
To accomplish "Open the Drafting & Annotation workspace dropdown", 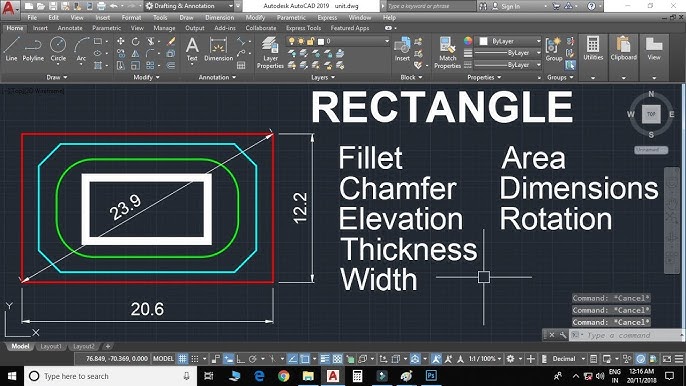I will pyautogui.click(x=189, y=6).
